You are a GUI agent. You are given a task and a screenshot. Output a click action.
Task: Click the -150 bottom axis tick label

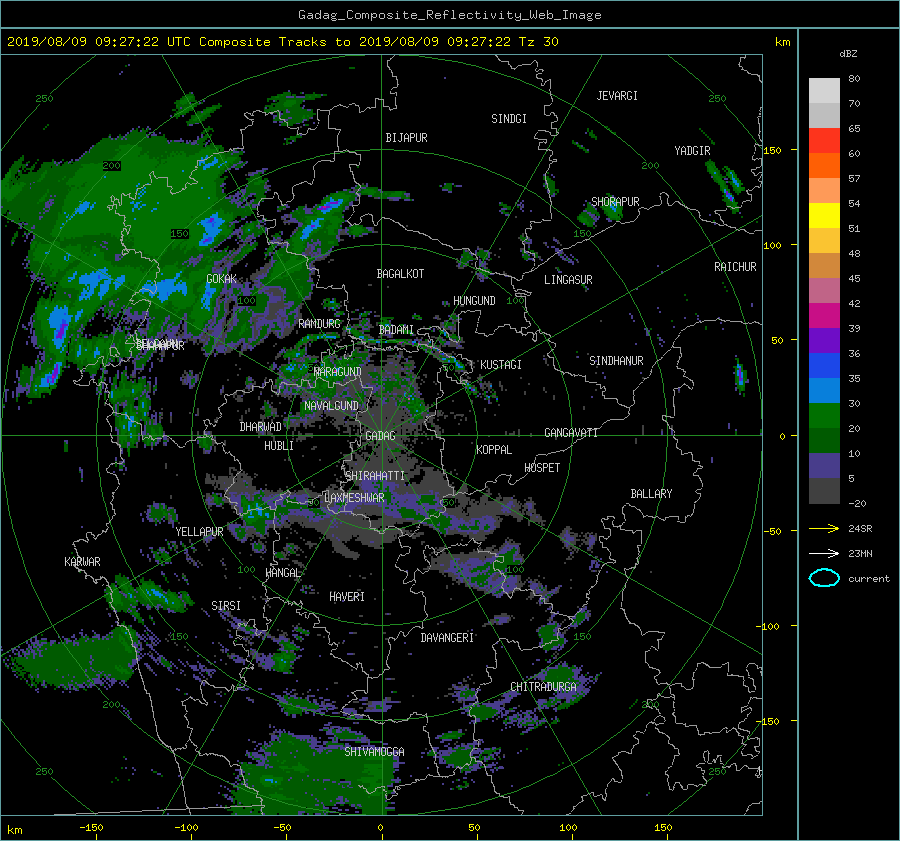tap(91, 828)
